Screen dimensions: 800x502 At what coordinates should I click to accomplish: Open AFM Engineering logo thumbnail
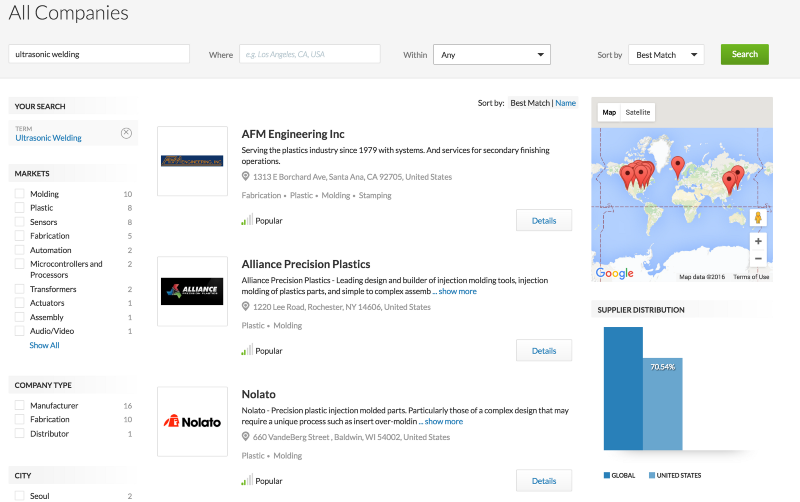coord(192,161)
